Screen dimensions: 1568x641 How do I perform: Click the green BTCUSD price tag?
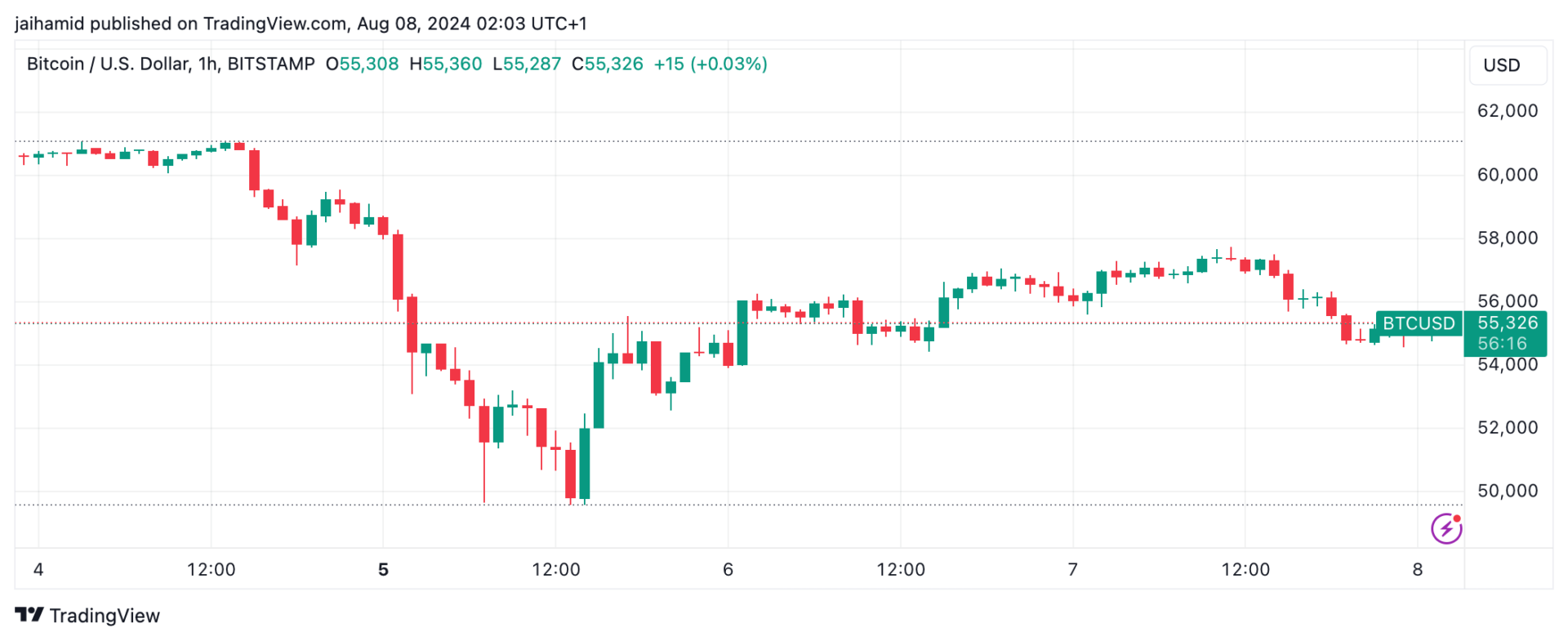click(x=1419, y=323)
